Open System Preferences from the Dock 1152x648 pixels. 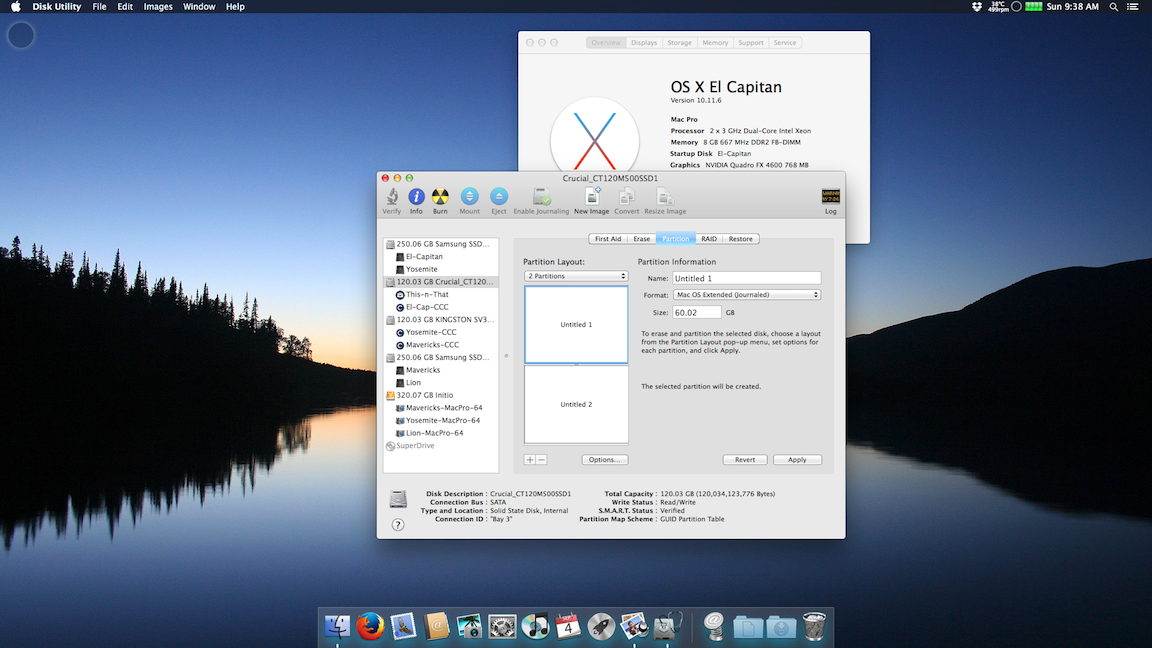tap(503, 627)
